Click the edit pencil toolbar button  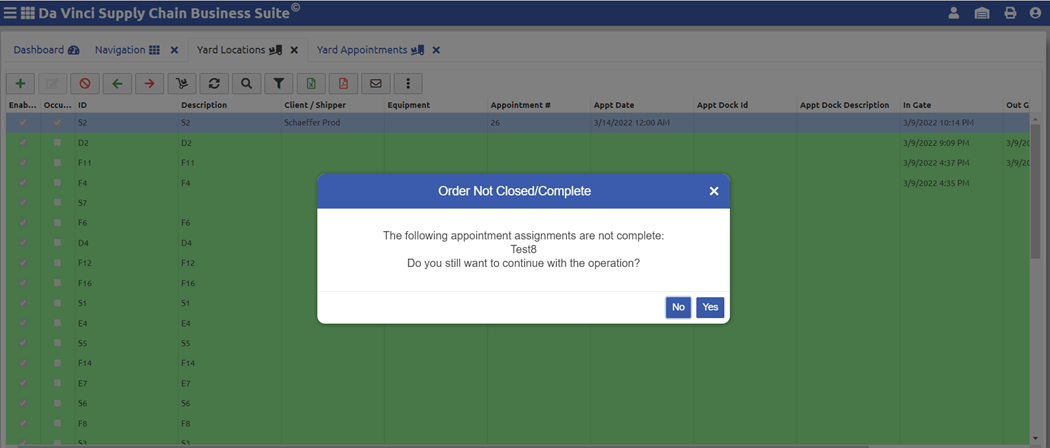coord(53,84)
